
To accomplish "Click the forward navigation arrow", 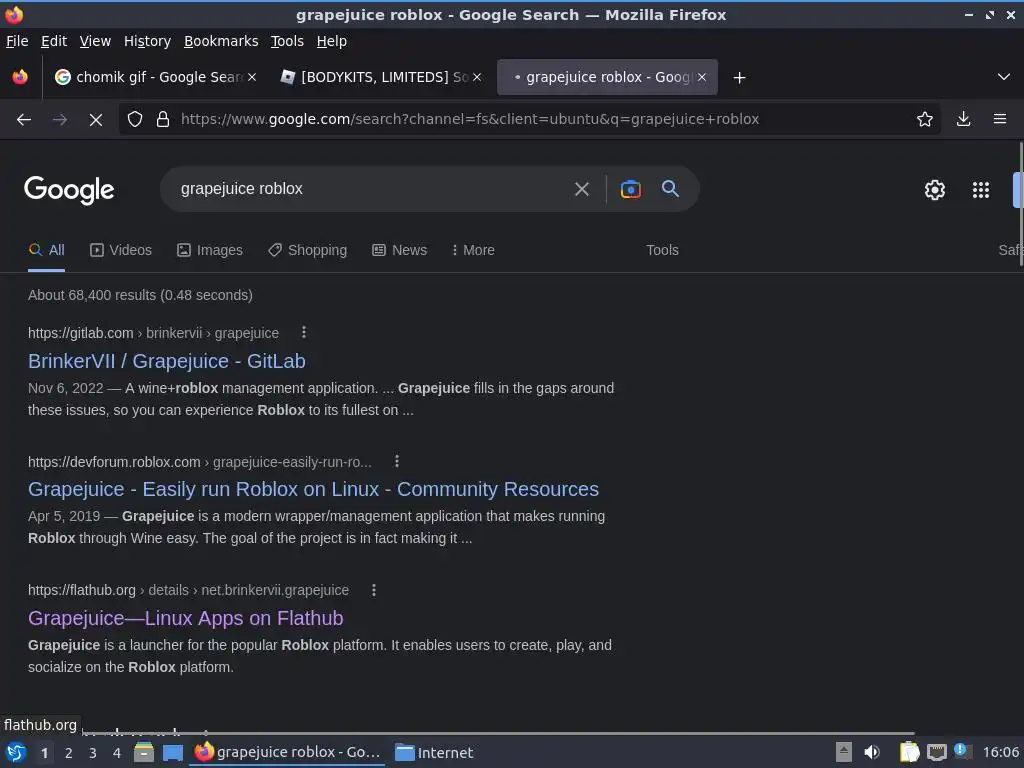I will (59, 120).
